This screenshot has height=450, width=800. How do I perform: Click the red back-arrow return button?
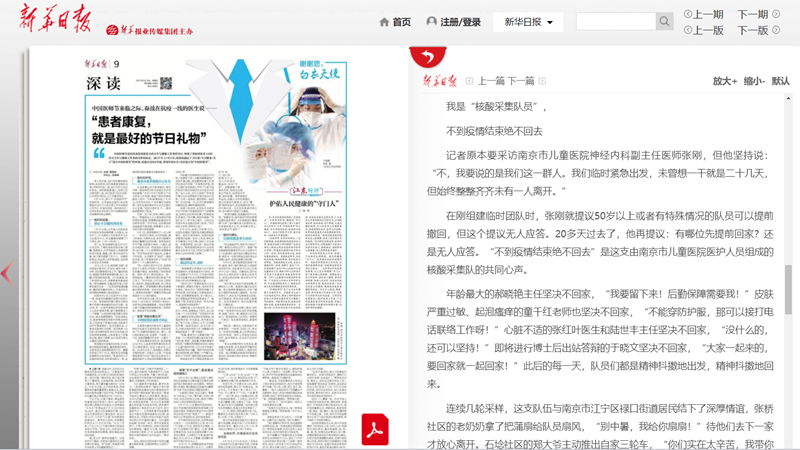click(x=428, y=56)
